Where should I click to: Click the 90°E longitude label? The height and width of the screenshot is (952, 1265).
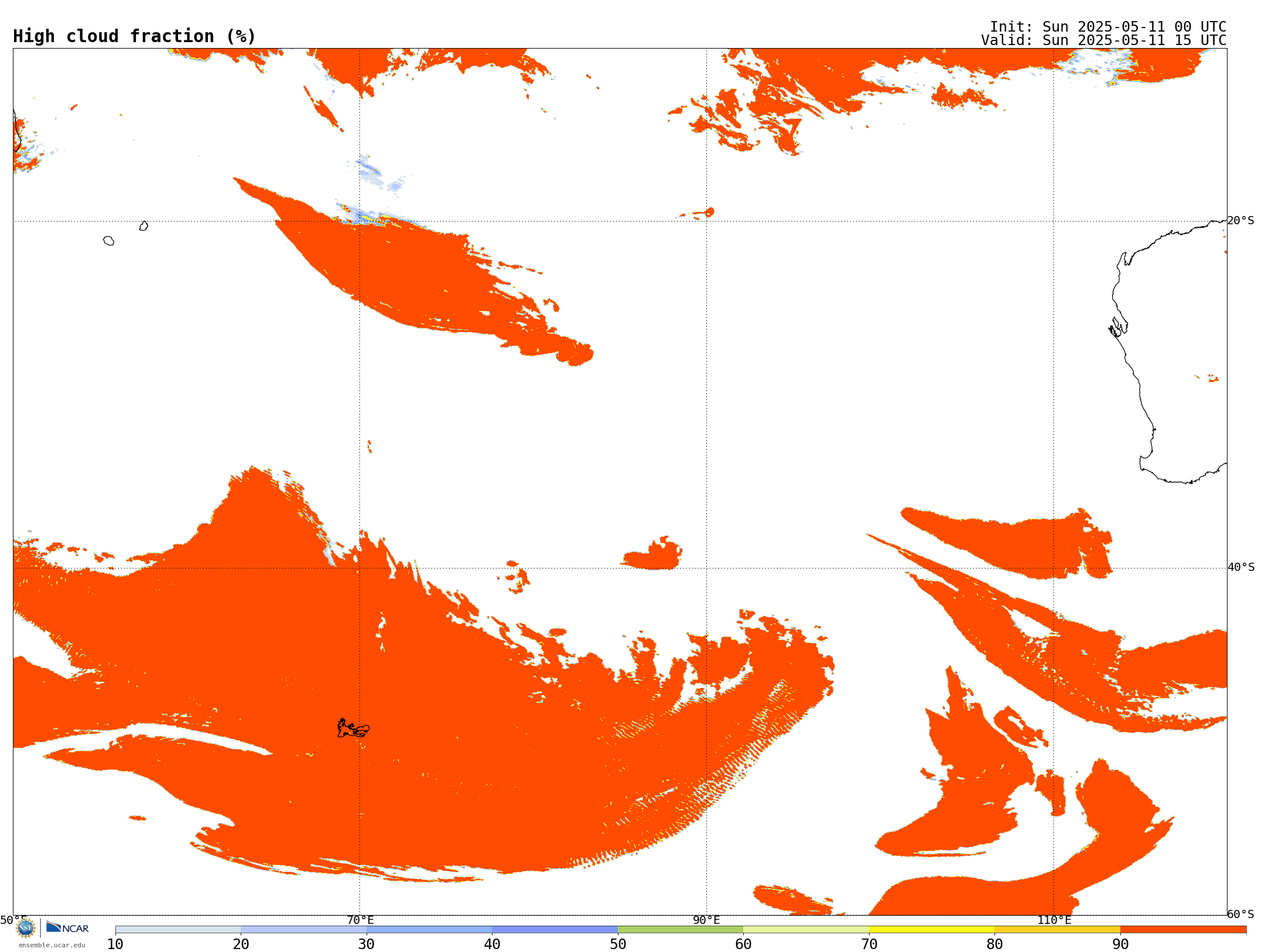(x=706, y=920)
